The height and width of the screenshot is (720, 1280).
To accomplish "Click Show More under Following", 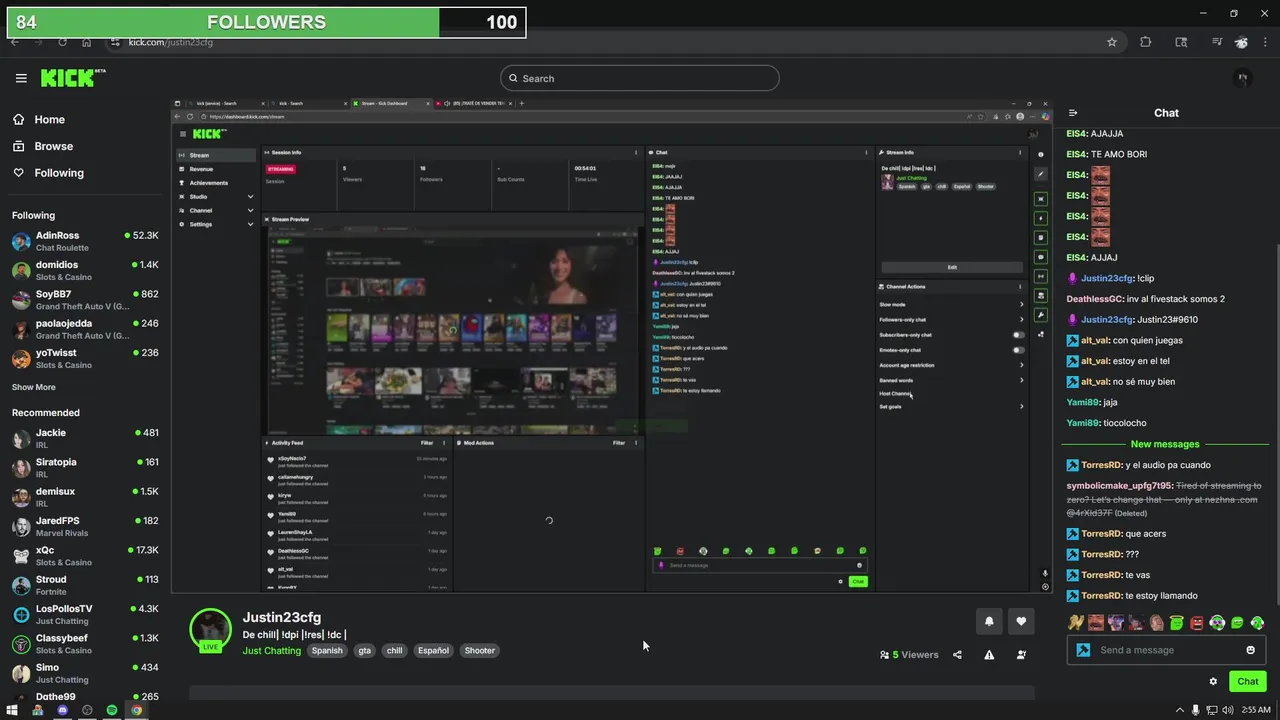I will tap(34, 387).
